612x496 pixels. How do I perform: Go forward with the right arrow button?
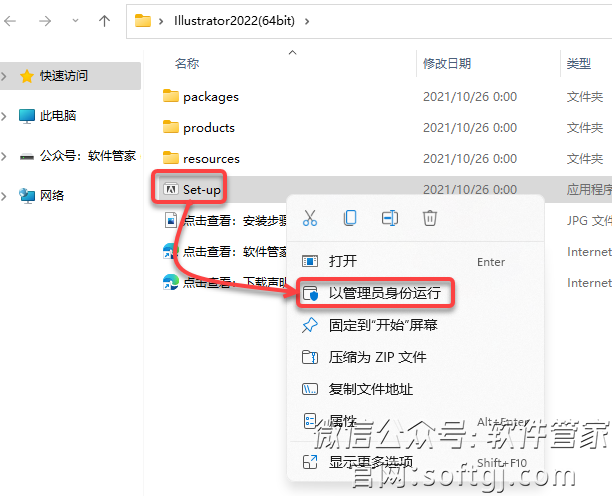(45, 21)
